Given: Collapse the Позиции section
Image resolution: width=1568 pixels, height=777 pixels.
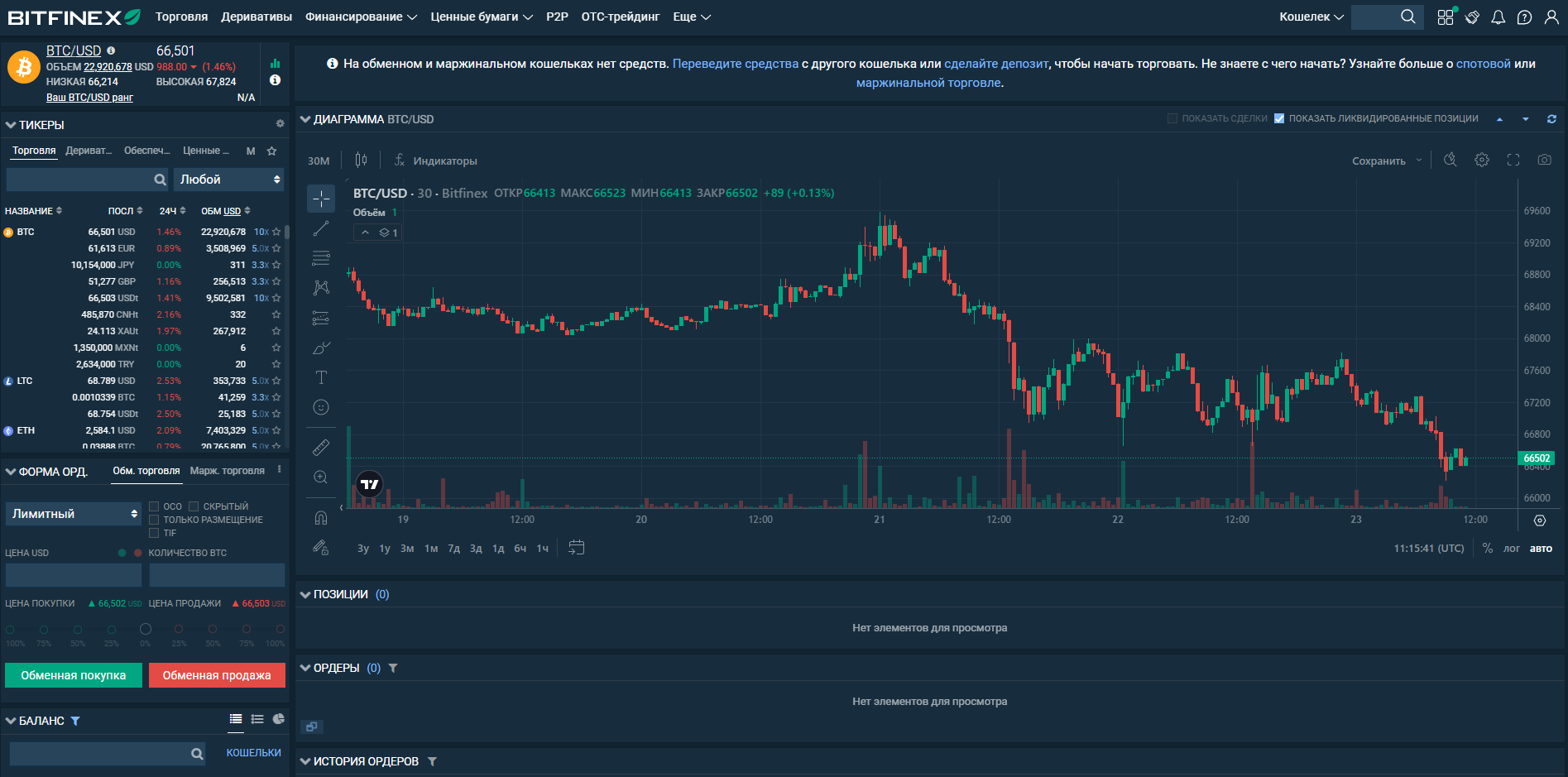Looking at the screenshot, I should 305,594.
